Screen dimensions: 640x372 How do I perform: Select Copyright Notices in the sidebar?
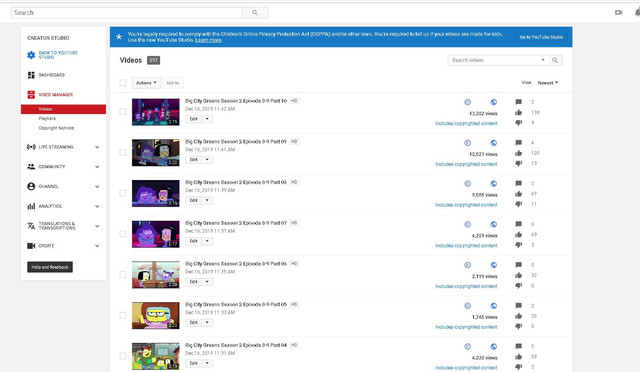(x=56, y=128)
